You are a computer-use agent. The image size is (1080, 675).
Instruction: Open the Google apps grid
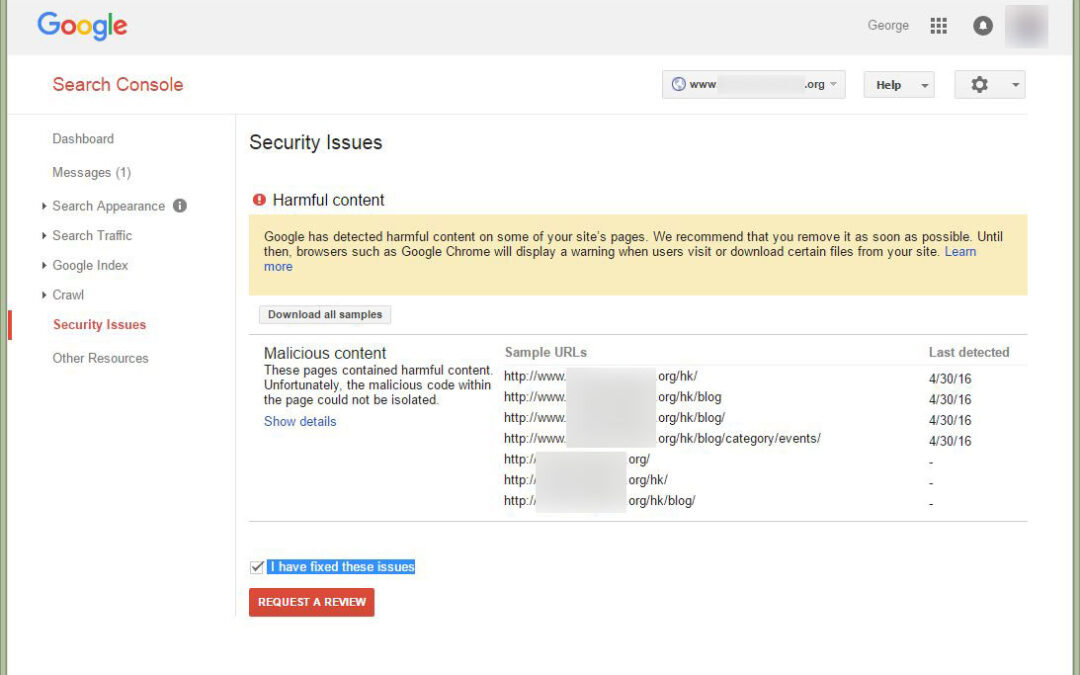[938, 25]
